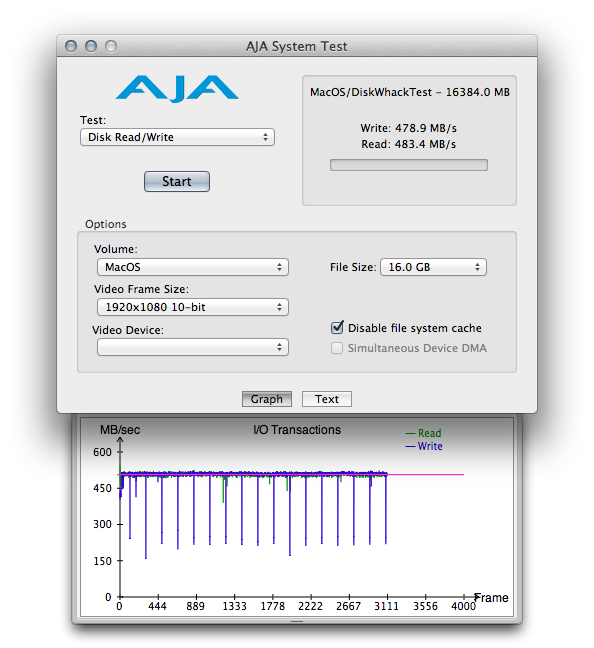Image resolution: width=594 pixels, height=648 pixels.
Task: Open the Volume dropdown showing MacOS
Action: (193, 267)
